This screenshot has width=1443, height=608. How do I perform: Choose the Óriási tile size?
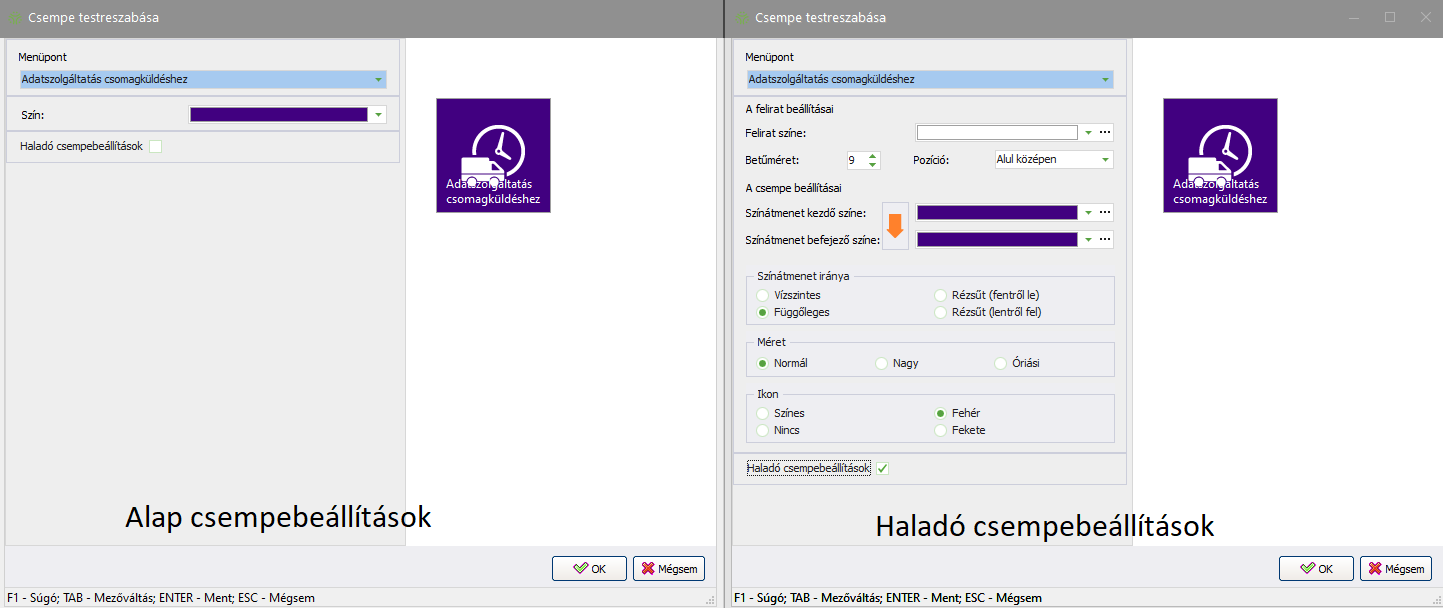click(x=1001, y=363)
